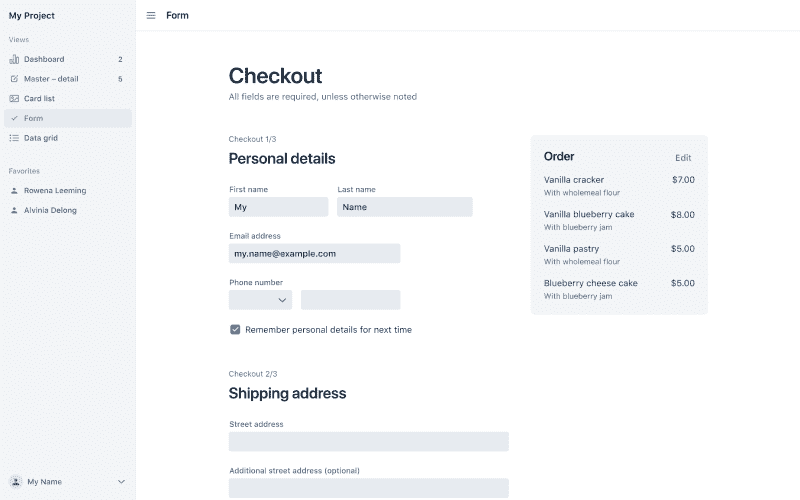Click Rowena Leeming's user icon
Viewport: 800px width, 500px height.
click(14, 190)
